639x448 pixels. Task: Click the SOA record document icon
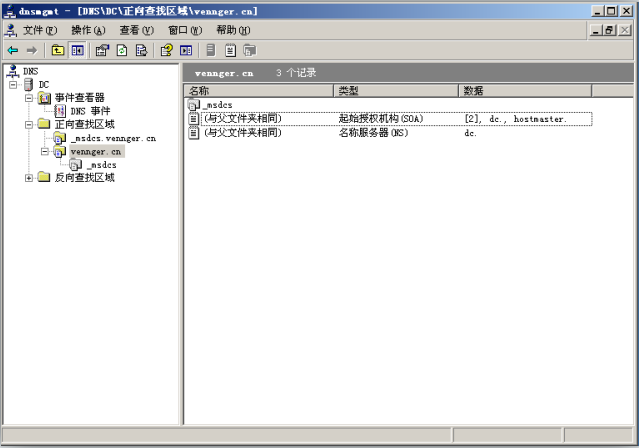194,119
